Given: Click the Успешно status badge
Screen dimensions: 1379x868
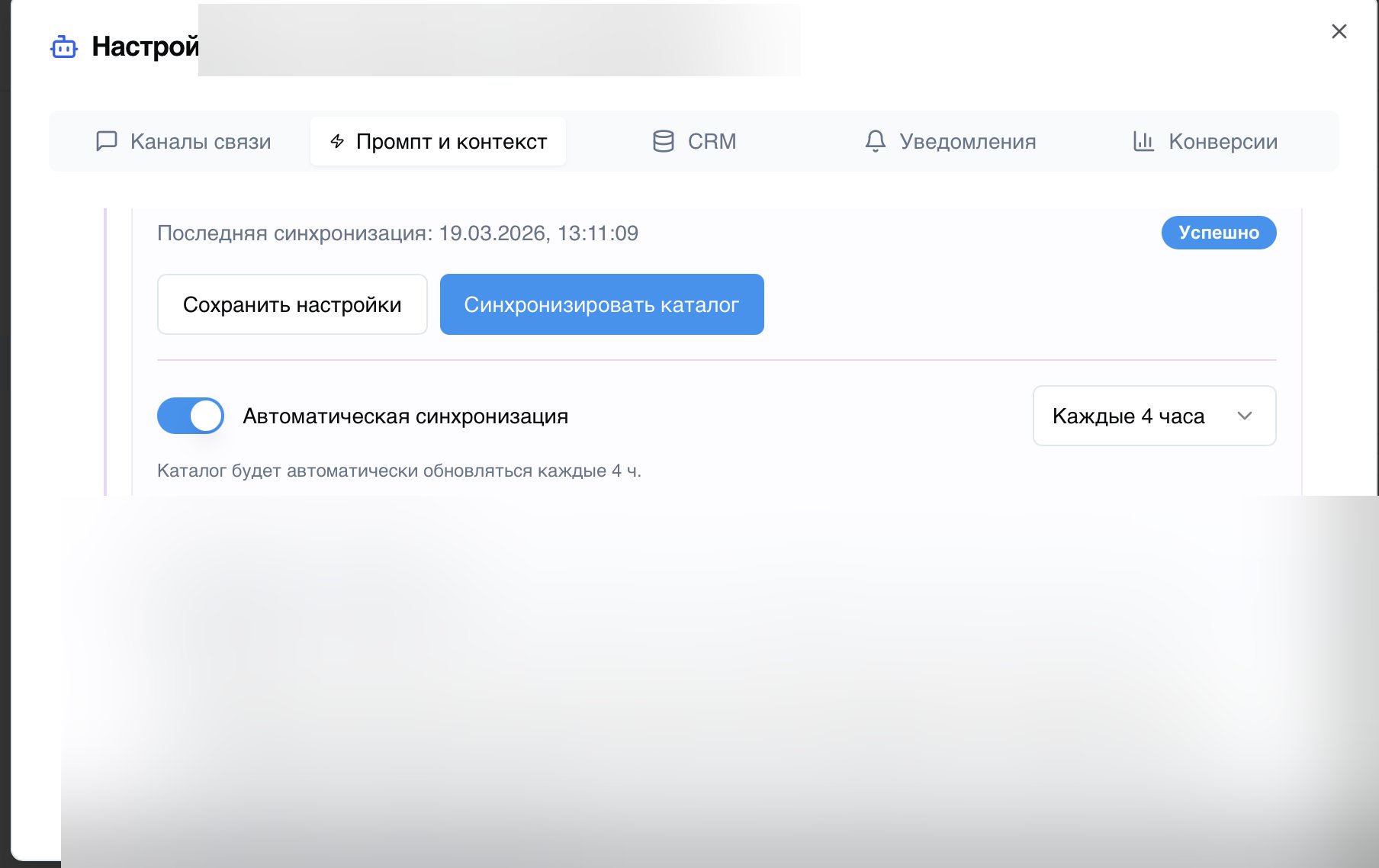Looking at the screenshot, I should tap(1218, 233).
